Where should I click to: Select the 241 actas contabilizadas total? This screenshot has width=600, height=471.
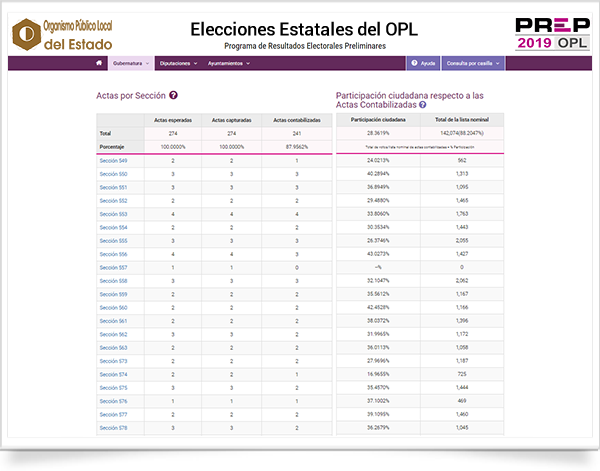297,134
